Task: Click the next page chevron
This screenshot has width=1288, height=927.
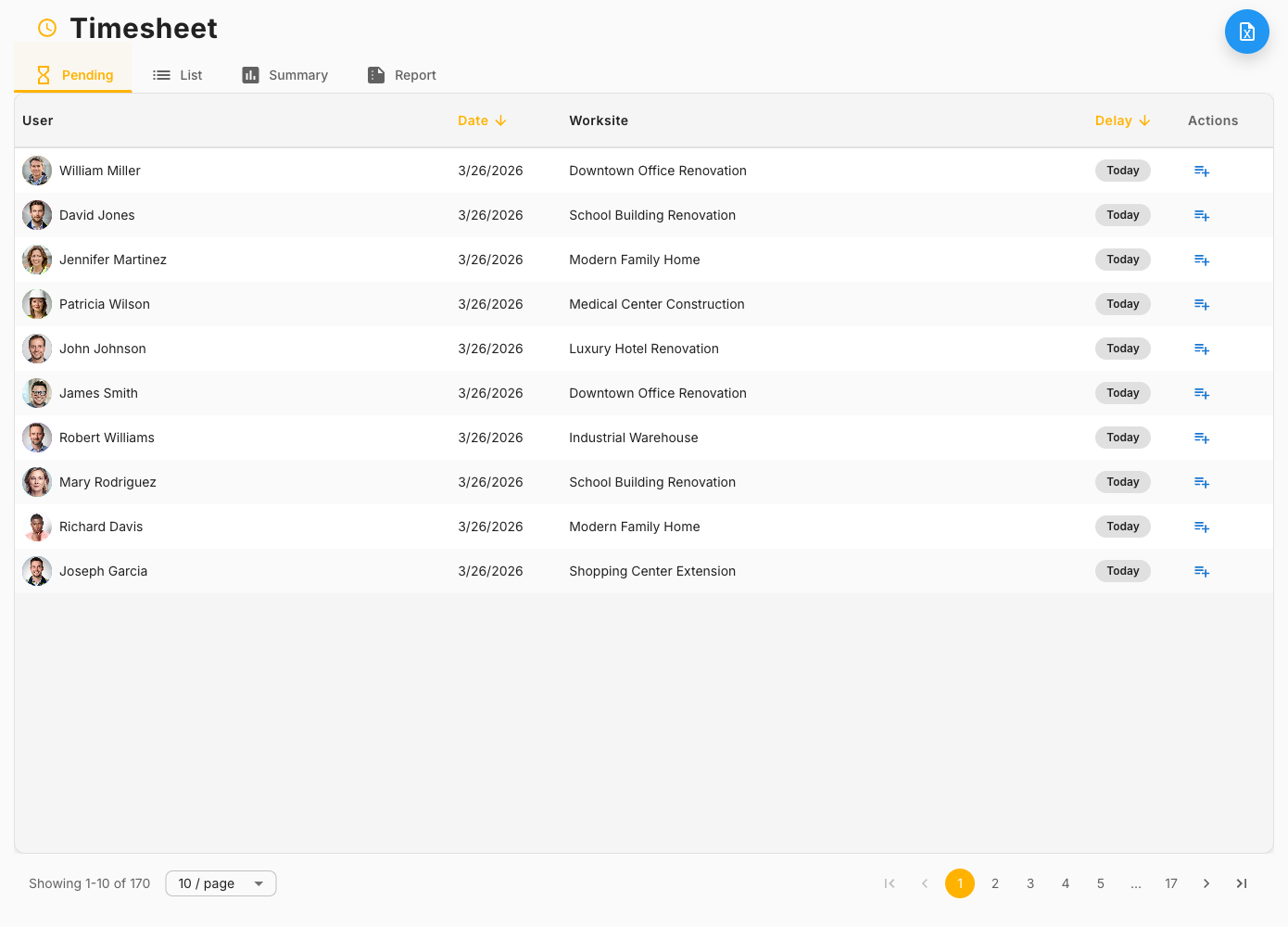Action: click(1206, 883)
